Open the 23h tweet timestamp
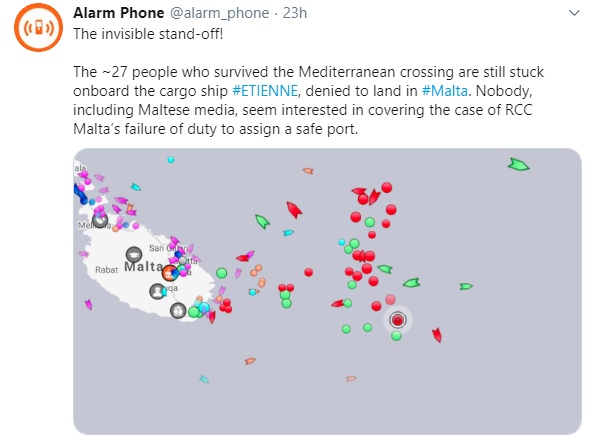 tap(295, 13)
